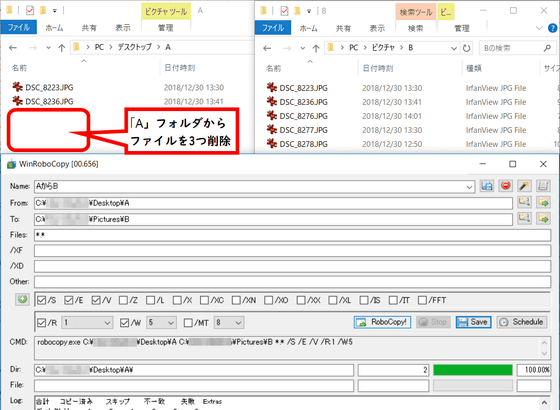Click the green plus button beside option checkboxes
Image resolution: width=560 pixels, height=410 pixels.
(x=22, y=299)
